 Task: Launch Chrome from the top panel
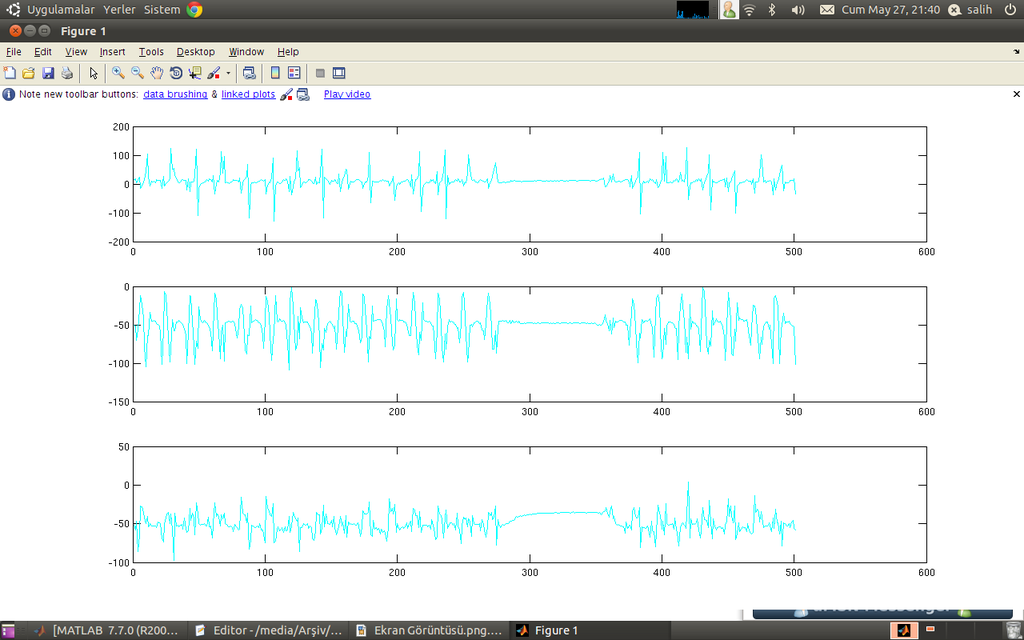point(195,10)
